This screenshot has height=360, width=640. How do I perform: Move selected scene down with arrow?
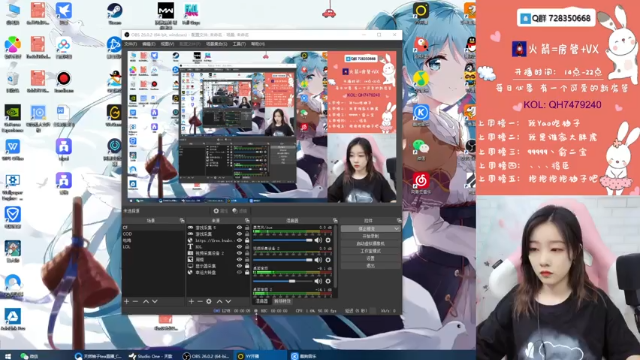155,301
